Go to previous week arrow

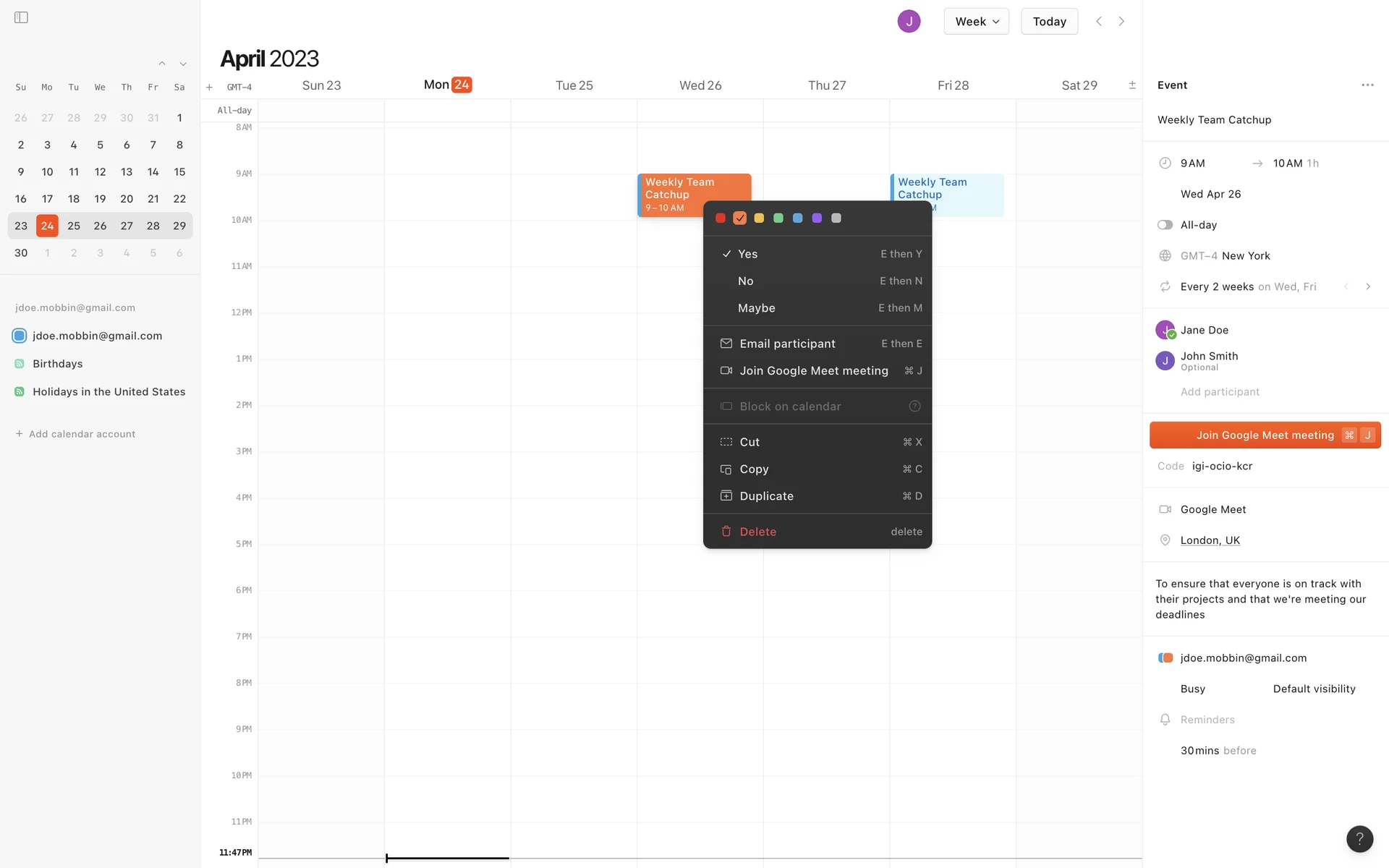[x=1098, y=21]
